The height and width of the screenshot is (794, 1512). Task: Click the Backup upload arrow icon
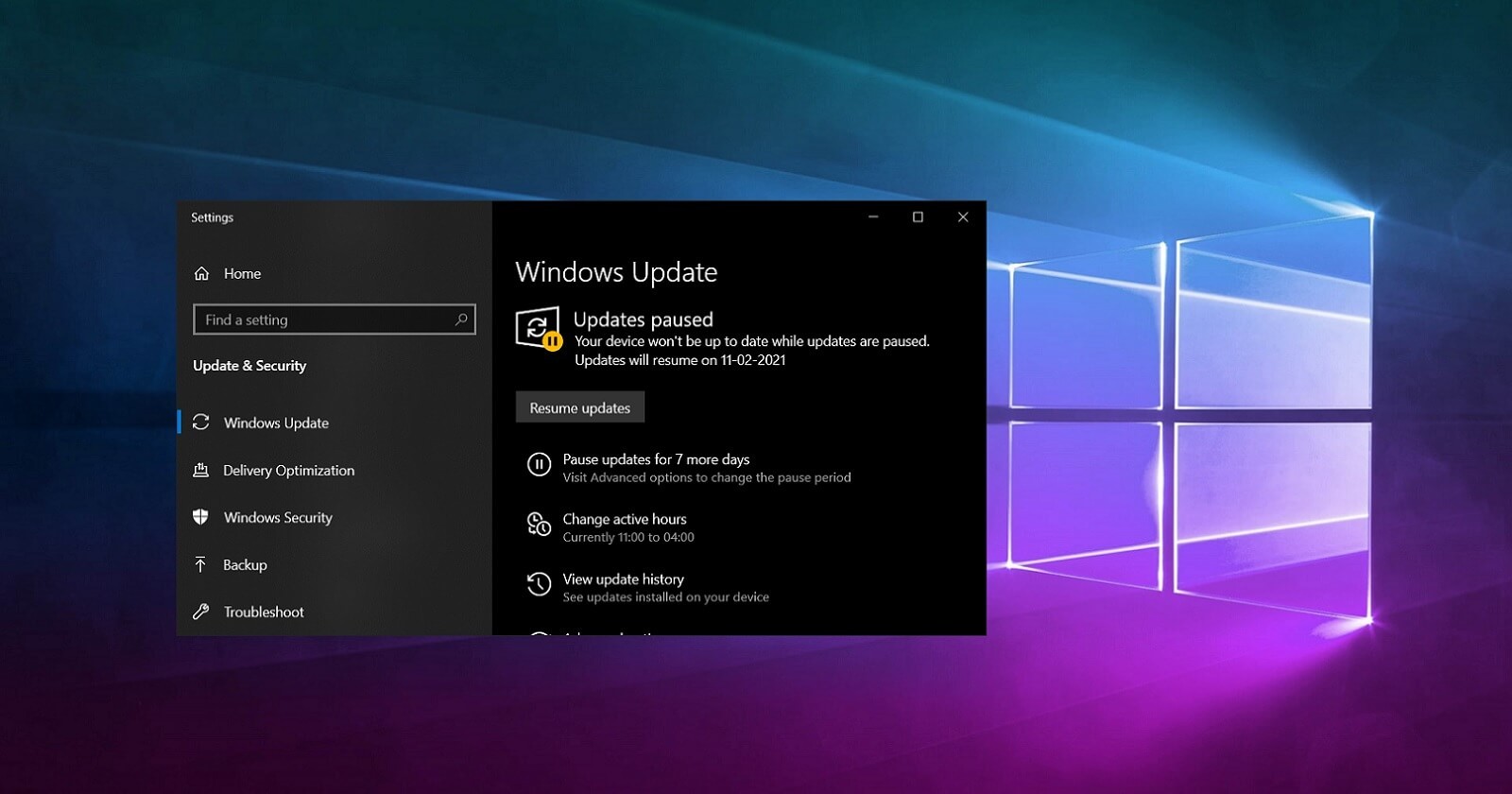coord(200,564)
